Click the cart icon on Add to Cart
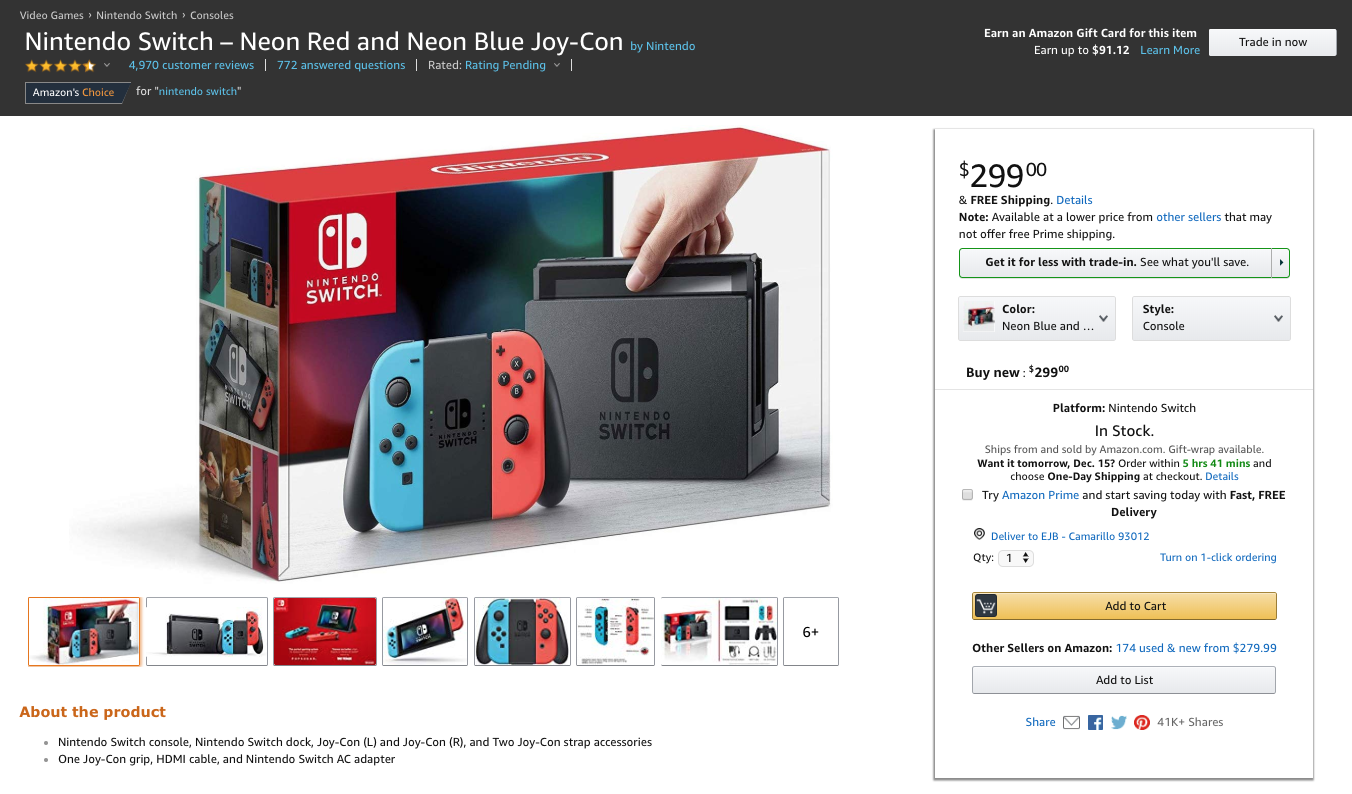The width and height of the screenshot is (1352, 794). point(986,606)
